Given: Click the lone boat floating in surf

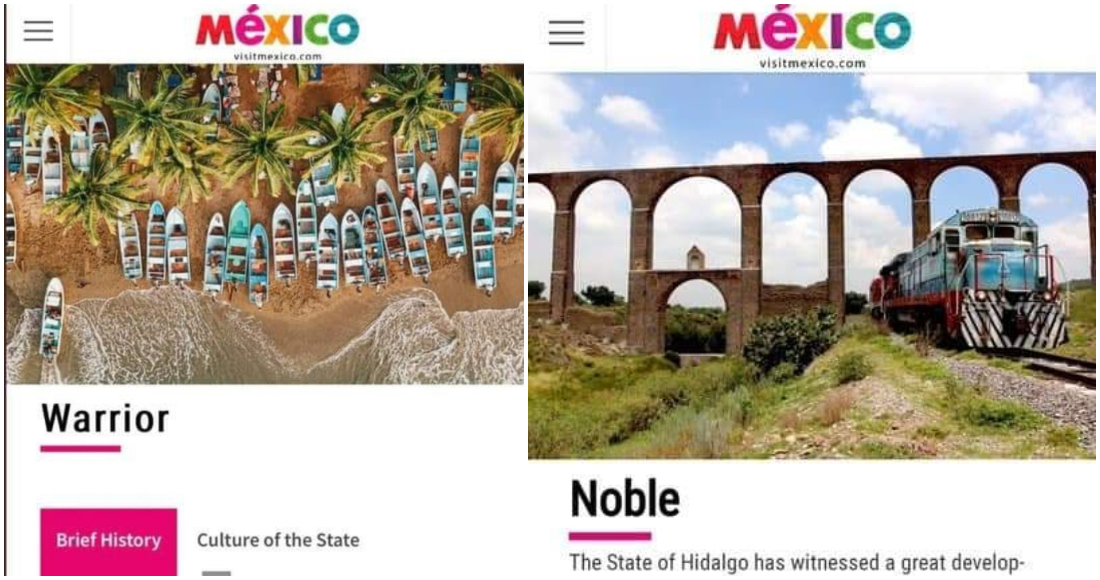Looking at the screenshot, I should coord(51,319).
